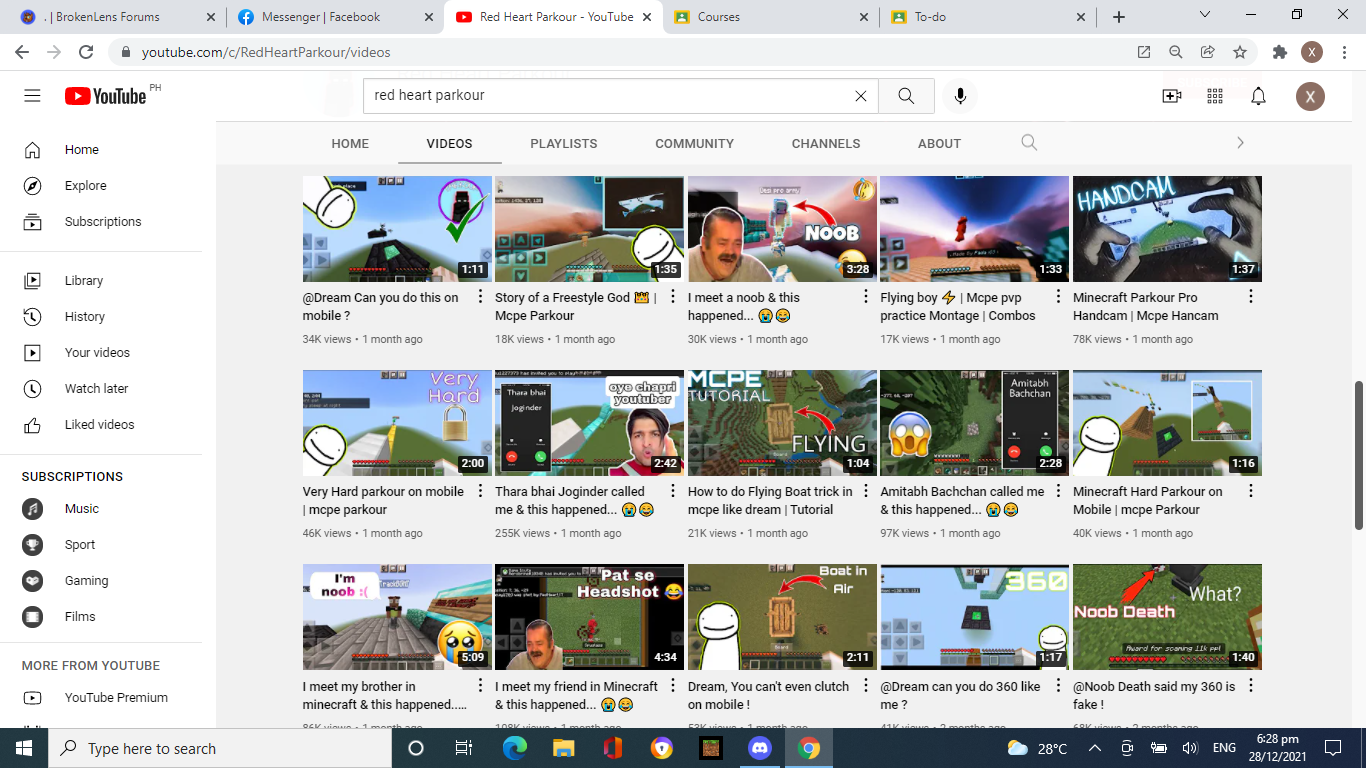Image resolution: width=1366 pixels, height=768 pixels.
Task: Open a new Chrome tab
Action: tap(1119, 17)
